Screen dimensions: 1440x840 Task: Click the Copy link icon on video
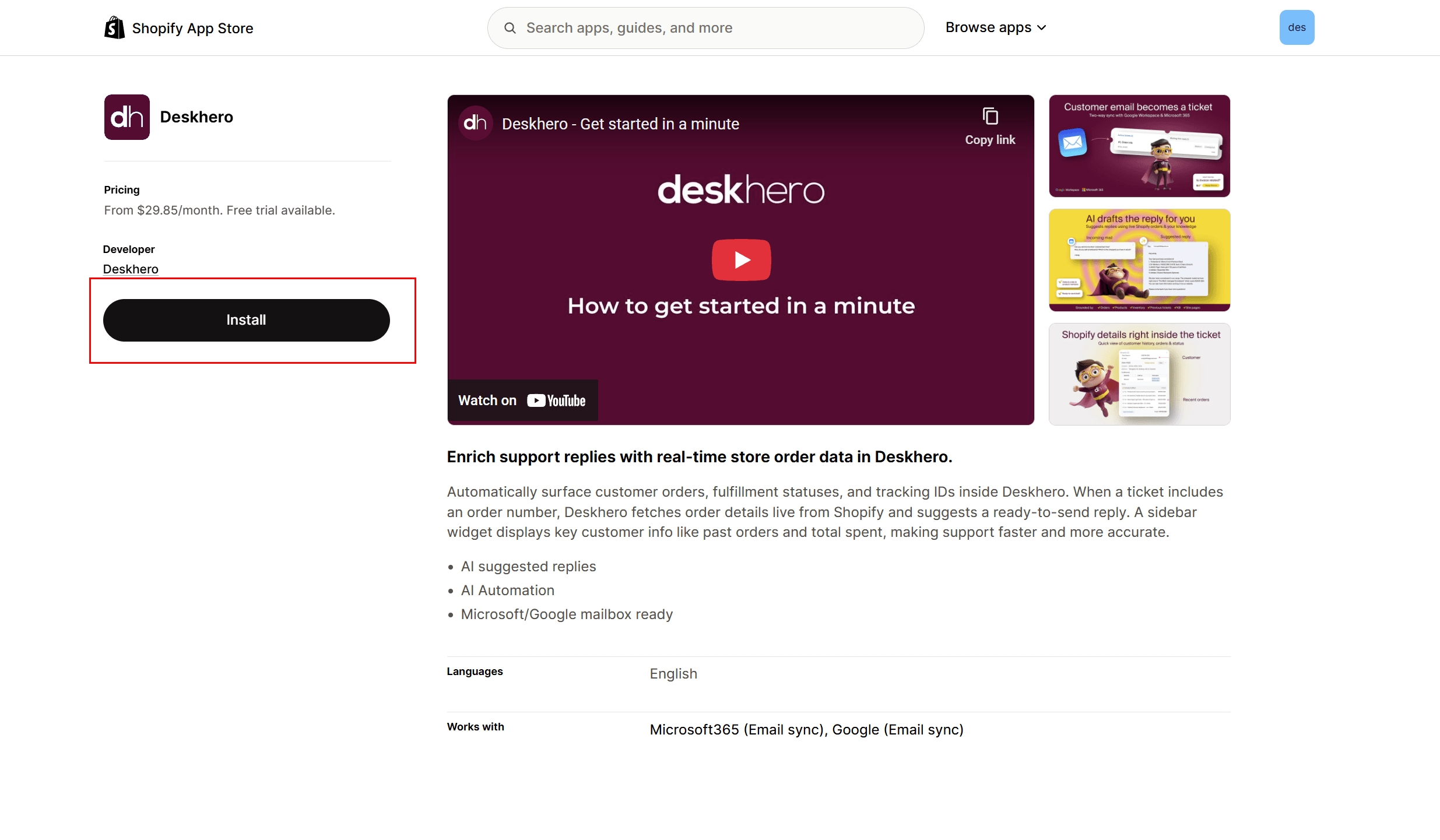pos(990,117)
